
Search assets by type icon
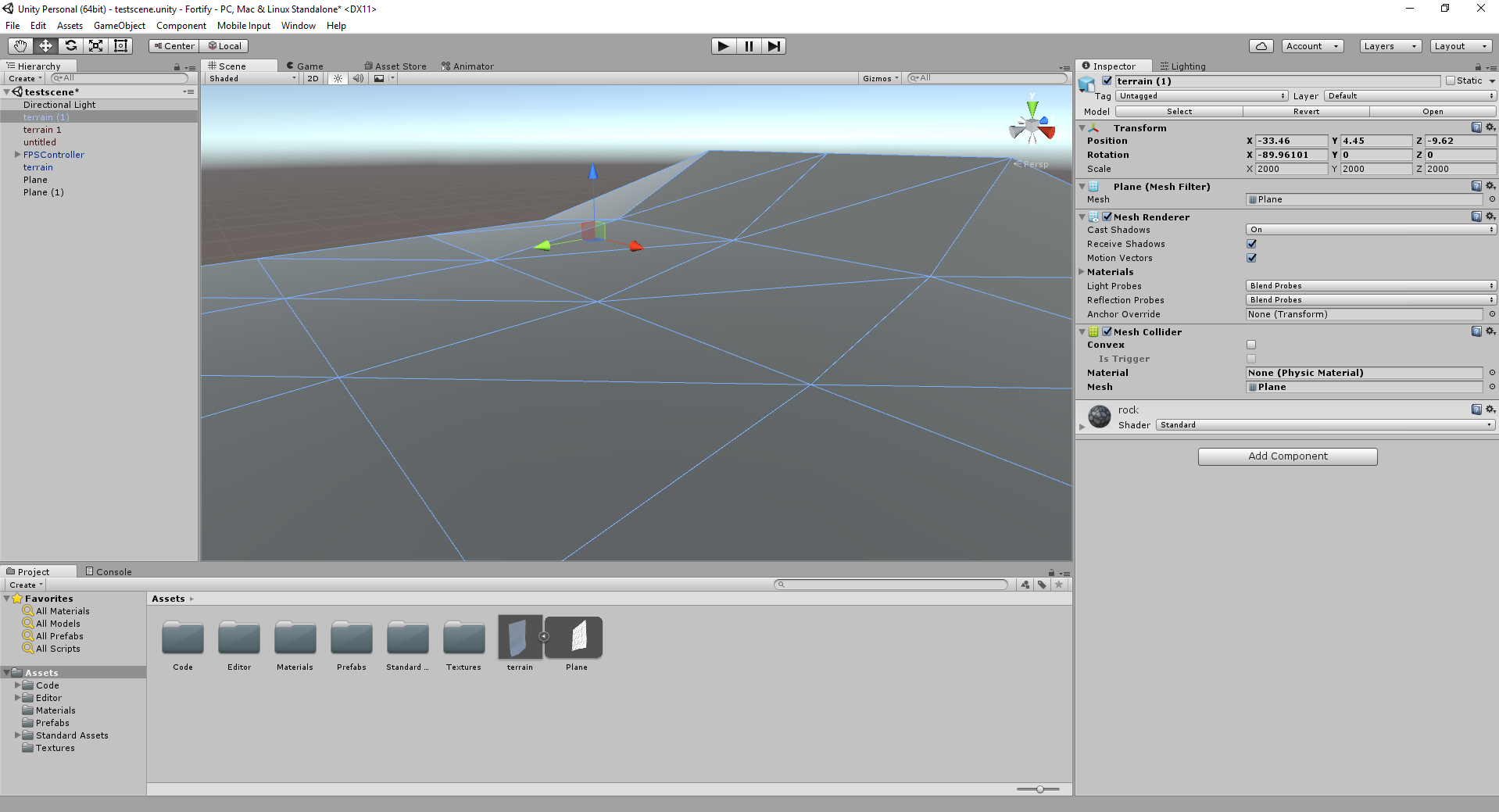pos(1025,585)
